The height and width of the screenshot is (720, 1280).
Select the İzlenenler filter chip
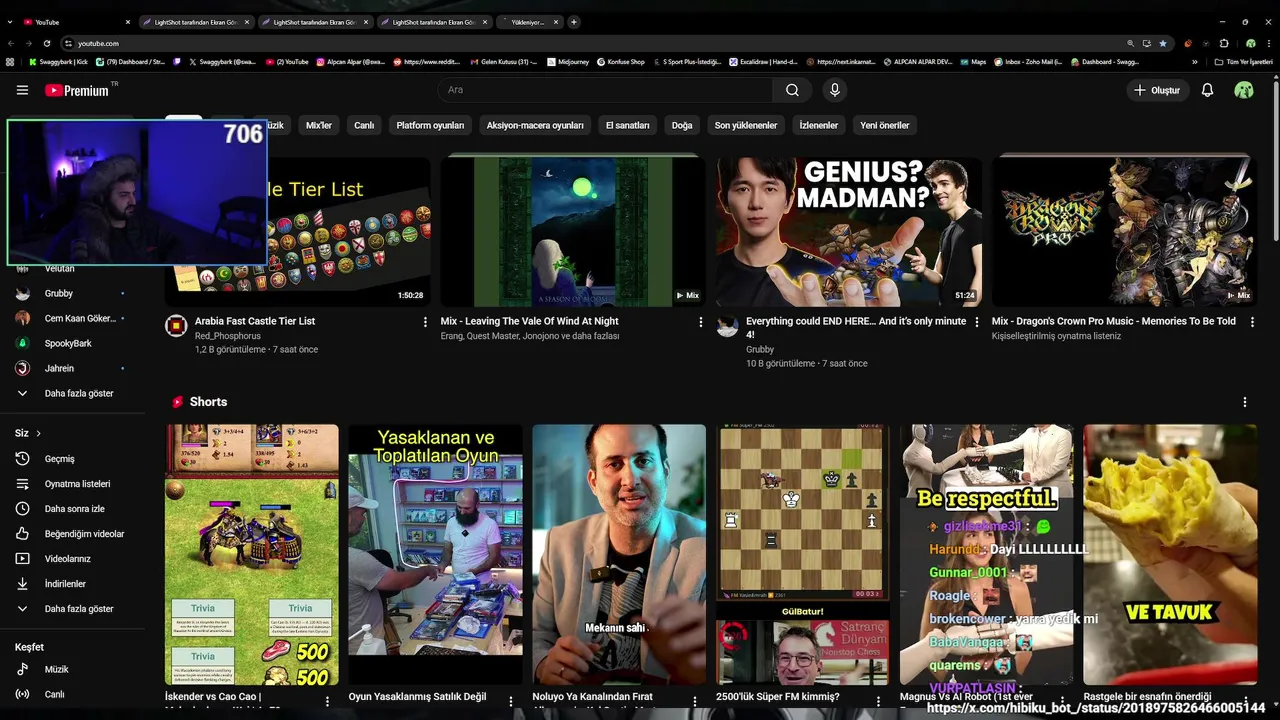click(x=819, y=126)
